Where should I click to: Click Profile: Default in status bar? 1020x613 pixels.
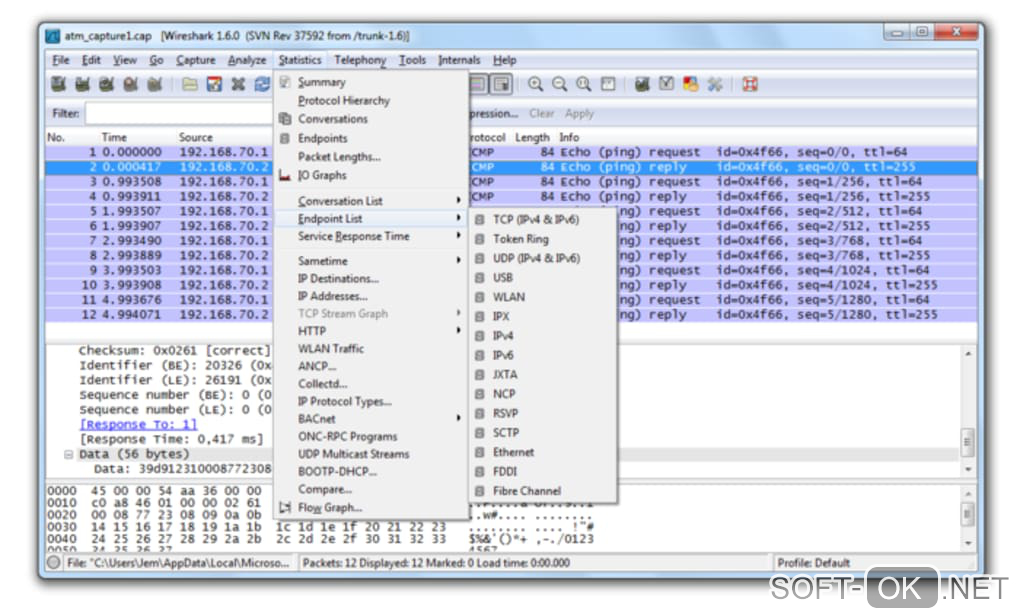click(813, 563)
